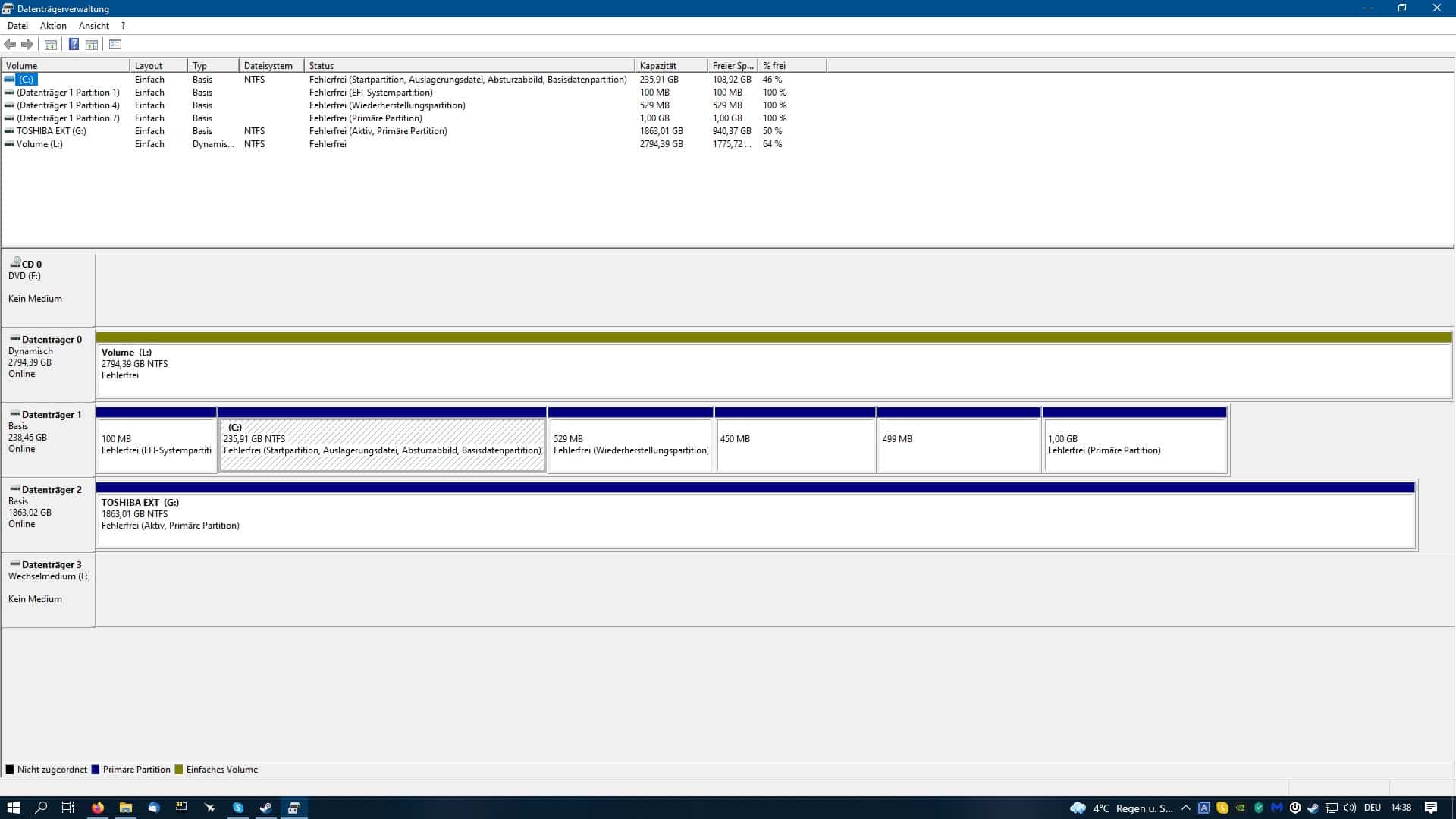Sort by the Volume column header
This screenshot has height=819, width=1456.
point(65,66)
